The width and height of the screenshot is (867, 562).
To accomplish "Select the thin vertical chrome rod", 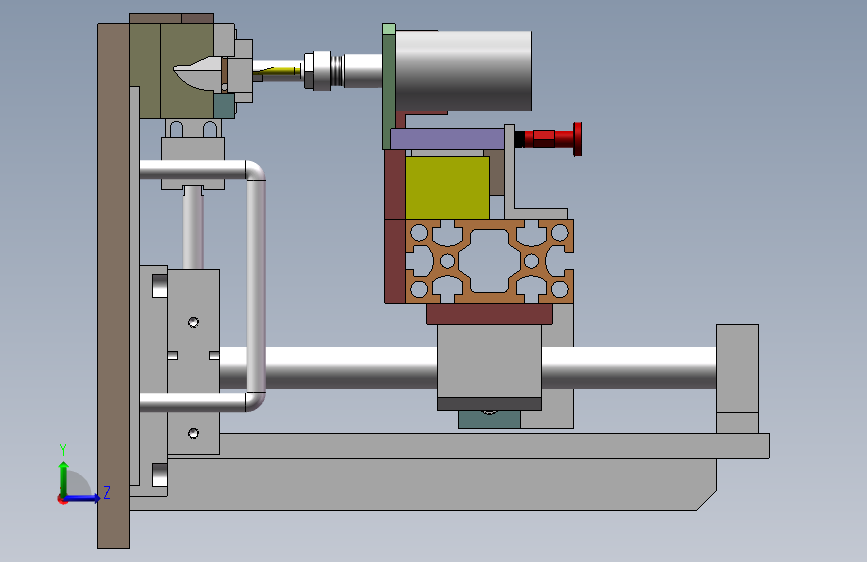I will [193, 230].
